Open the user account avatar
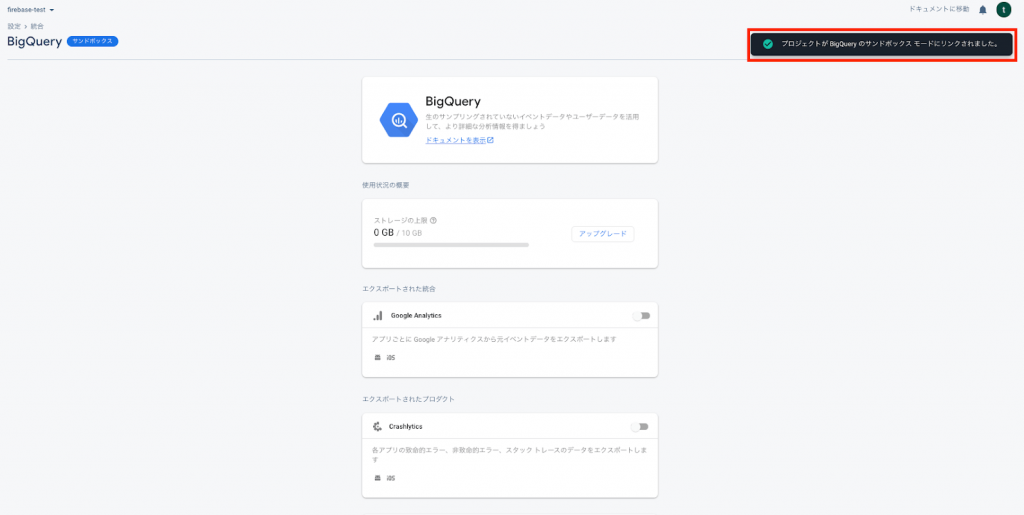This screenshot has height=515, width=1024. pyautogui.click(x=1003, y=10)
